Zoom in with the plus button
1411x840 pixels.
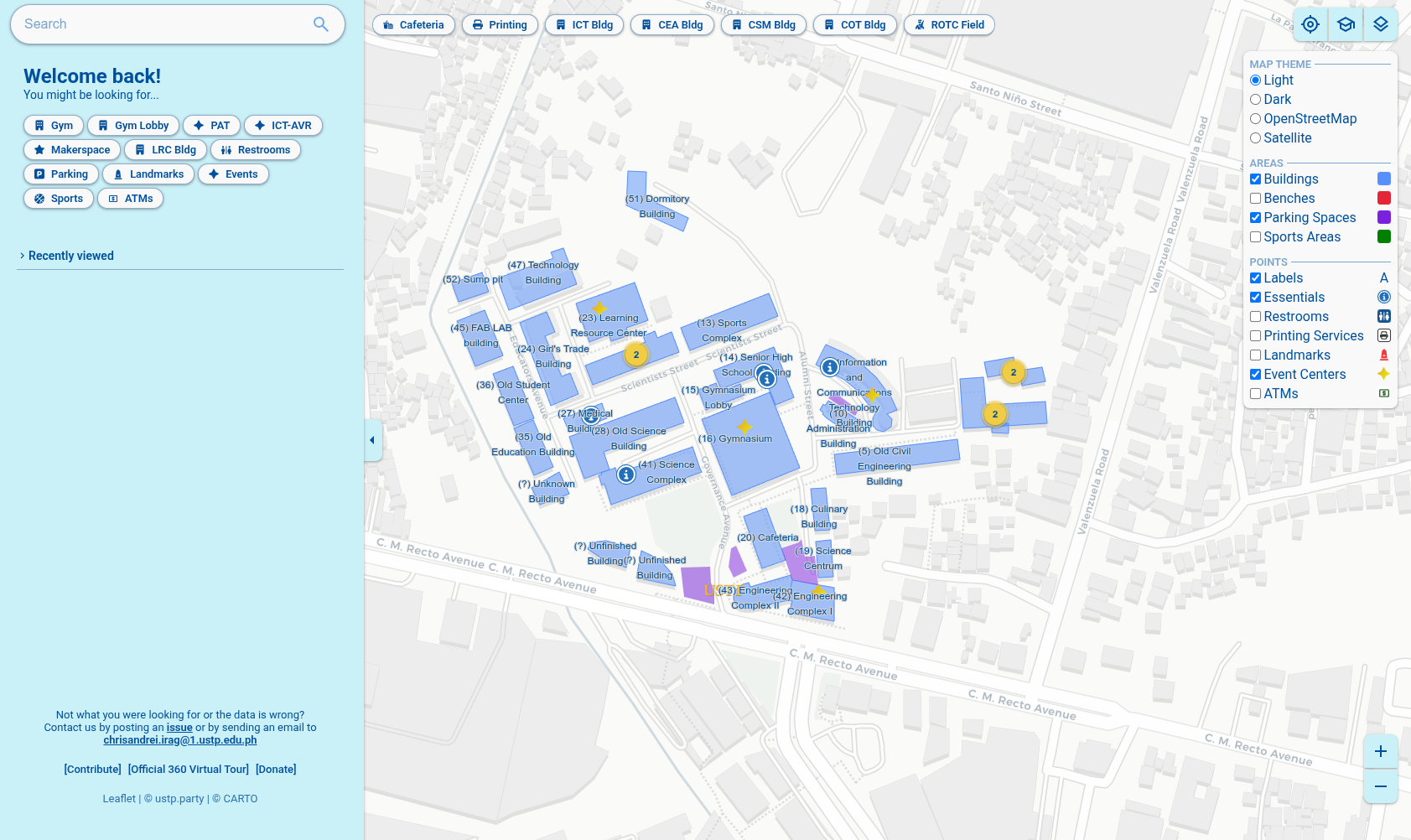[1380, 751]
